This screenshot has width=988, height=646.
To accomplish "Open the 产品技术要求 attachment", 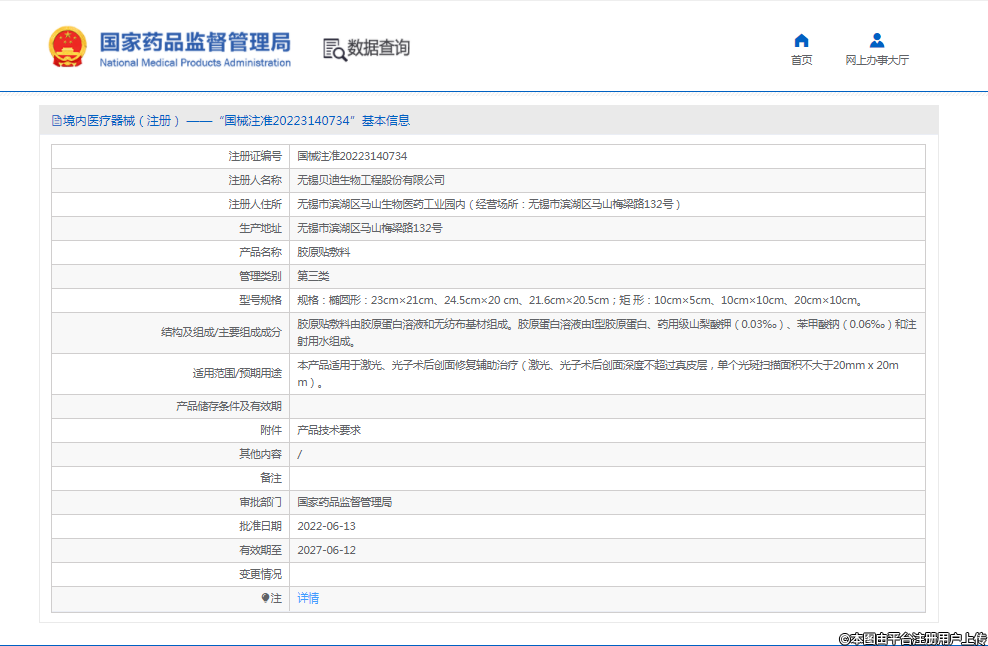I will point(329,430).
